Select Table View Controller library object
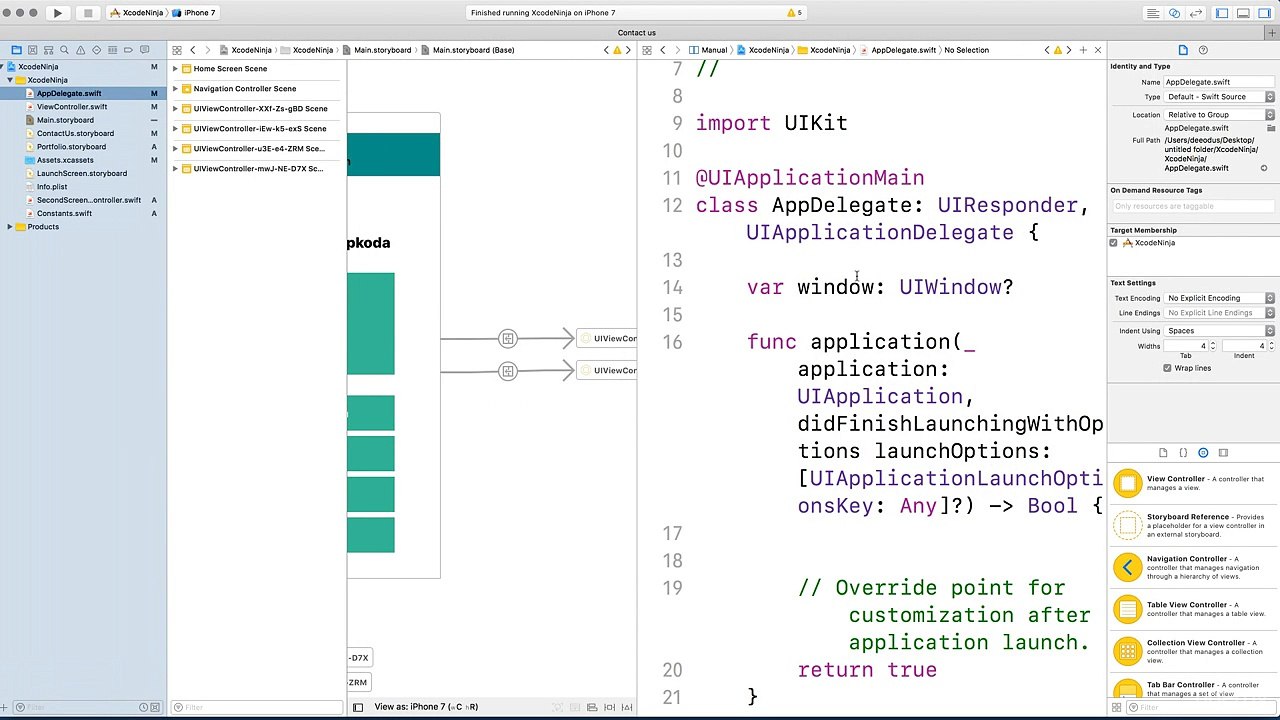The image size is (1280, 720). [1192, 609]
